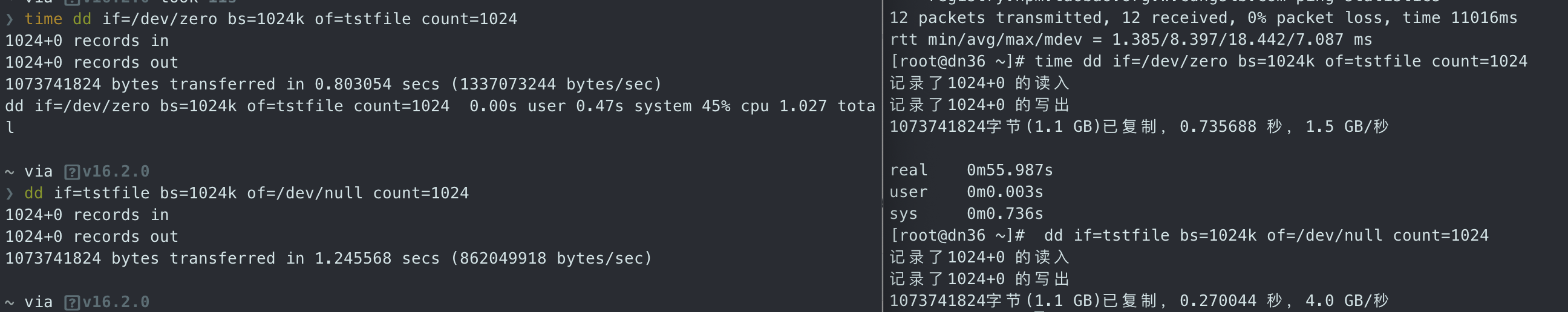Click the "user 0m0.003s" timing line

[966, 192]
